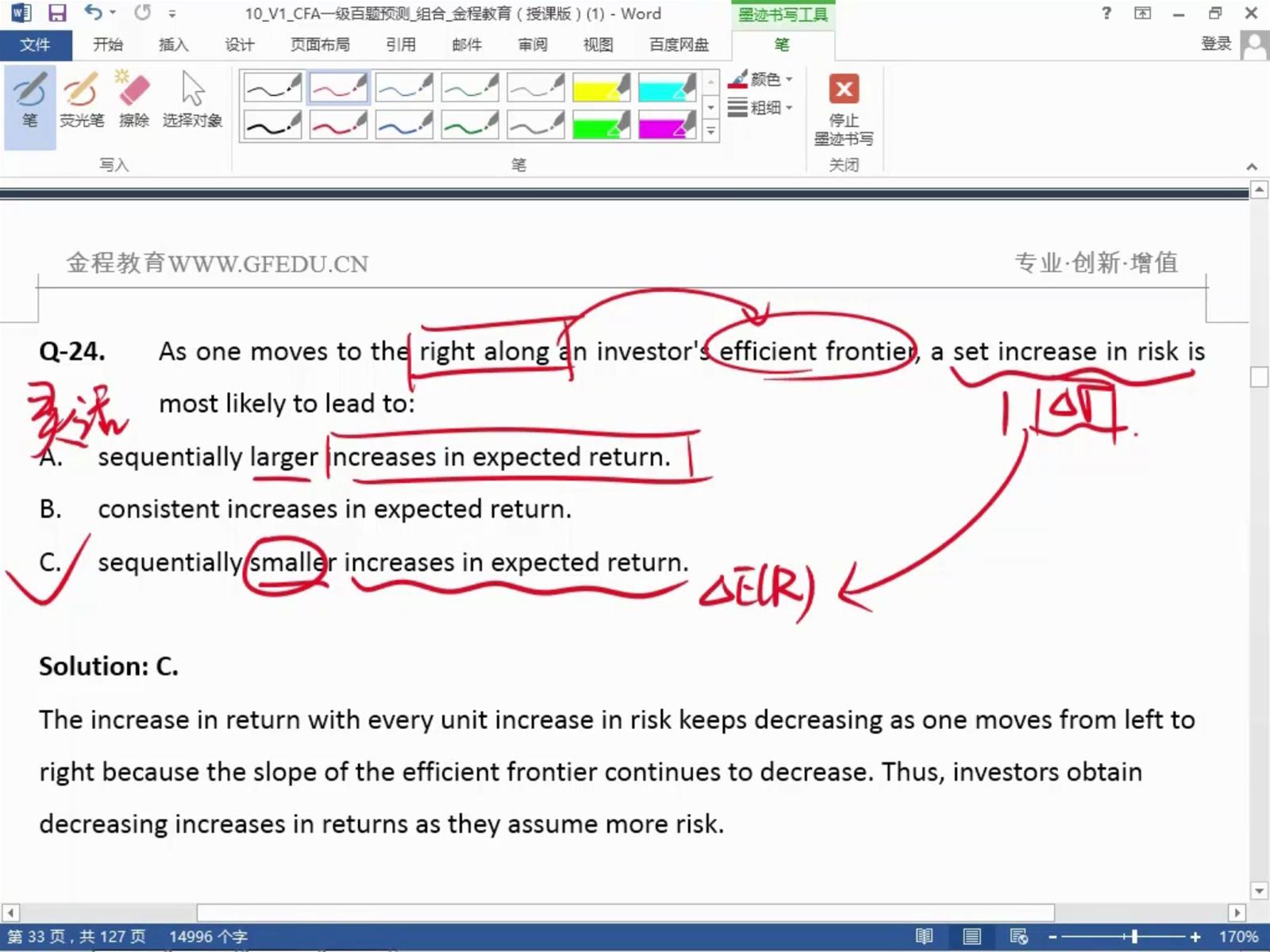Open the File (文件) tab

[x=35, y=44]
